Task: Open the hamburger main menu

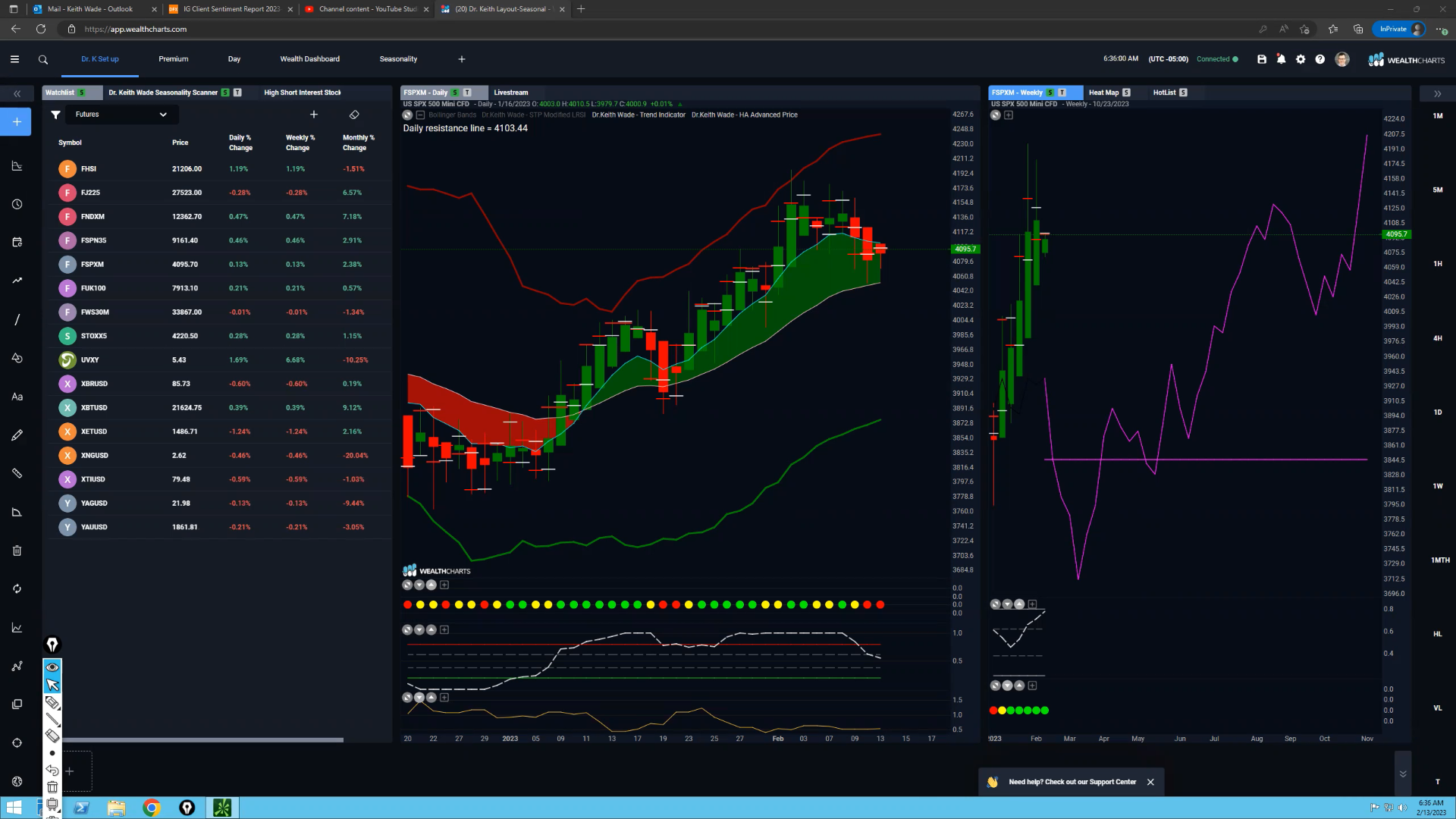Action: tap(14, 59)
